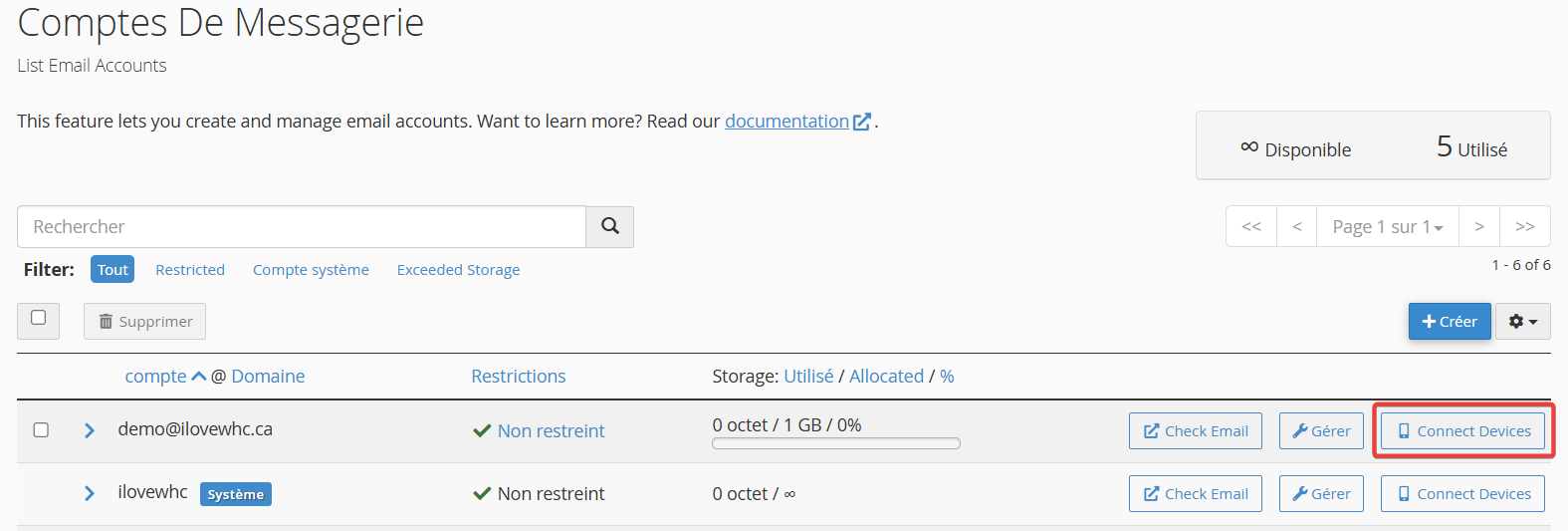Expand the ilovewhc system account row
Screen dimensions: 1568x531
pos(90,493)
